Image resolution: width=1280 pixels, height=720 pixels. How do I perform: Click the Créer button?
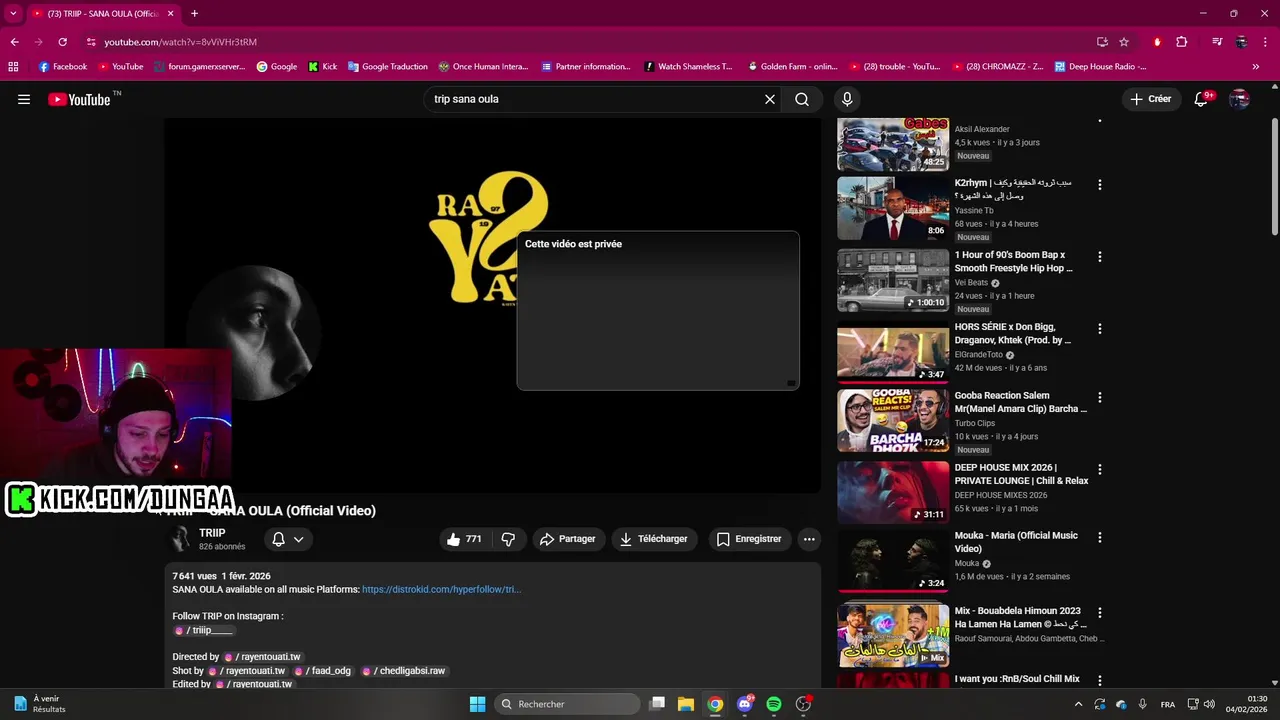coord(1150,99)
